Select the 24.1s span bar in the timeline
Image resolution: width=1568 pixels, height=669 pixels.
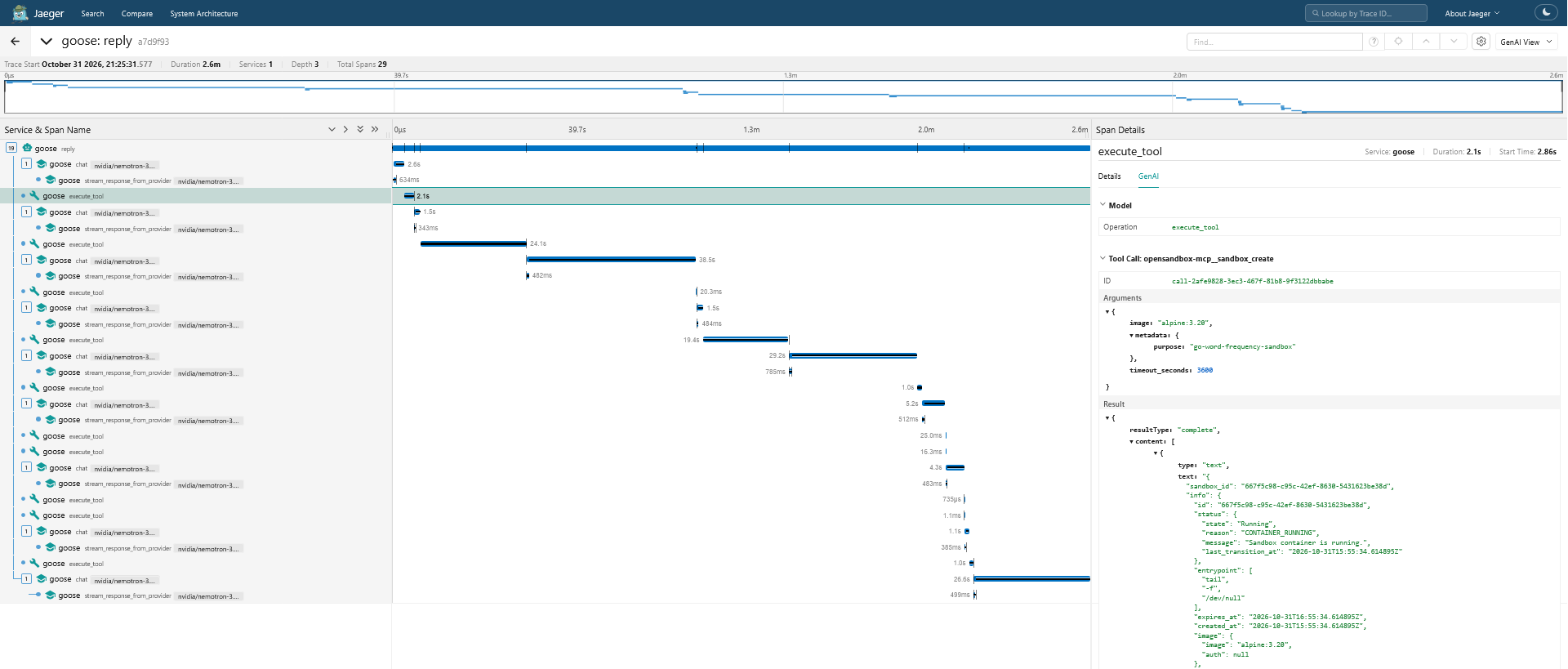[x=474, y=243]
